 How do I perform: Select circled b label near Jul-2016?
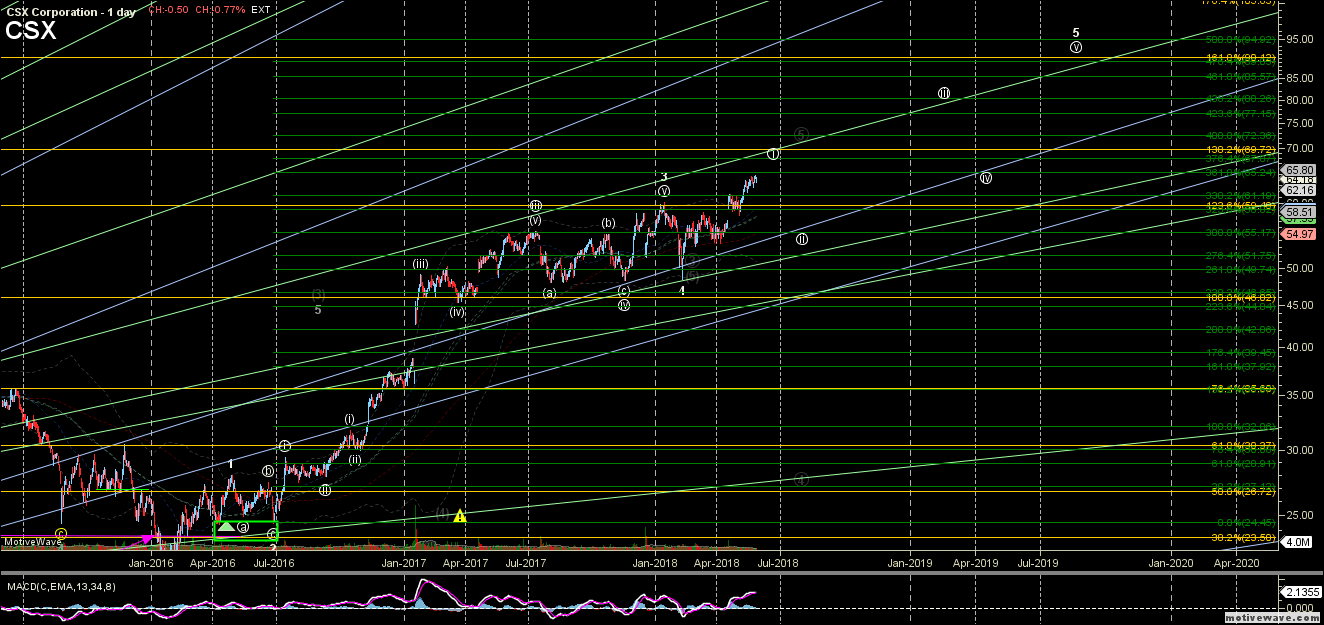(268, 470)
